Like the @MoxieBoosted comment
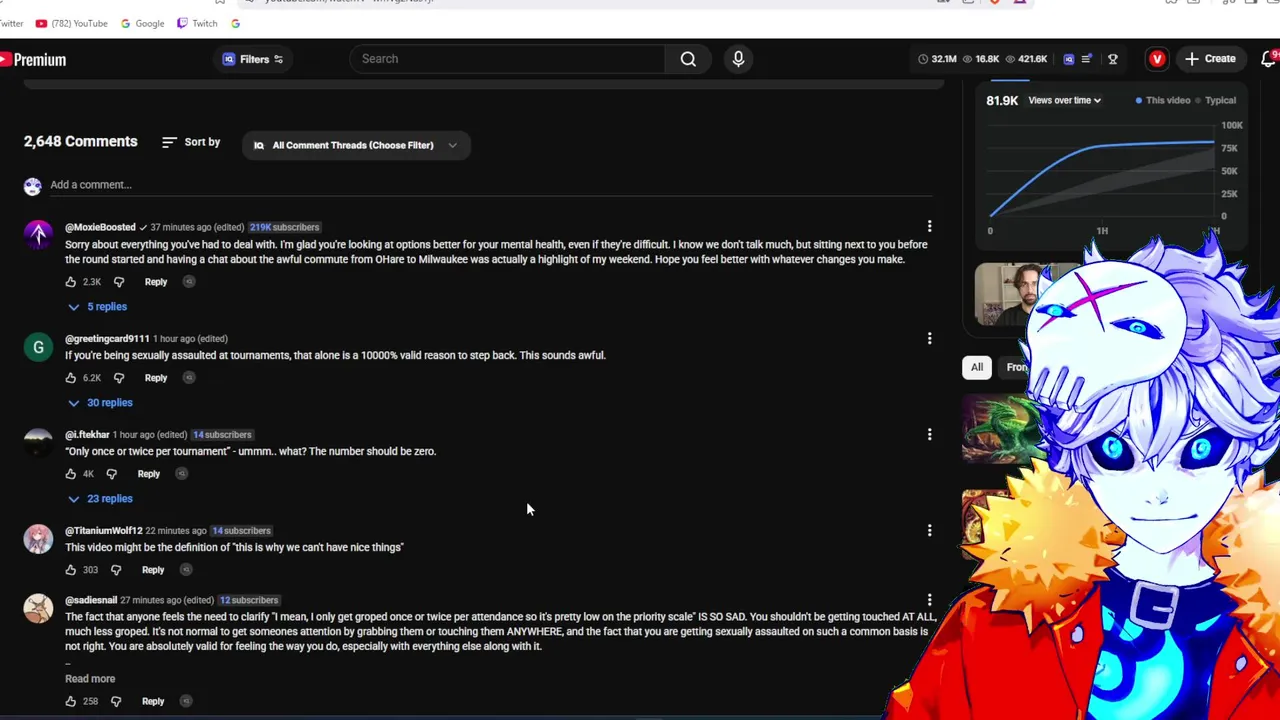This screenshot has height=720, width=1280. 71,282
